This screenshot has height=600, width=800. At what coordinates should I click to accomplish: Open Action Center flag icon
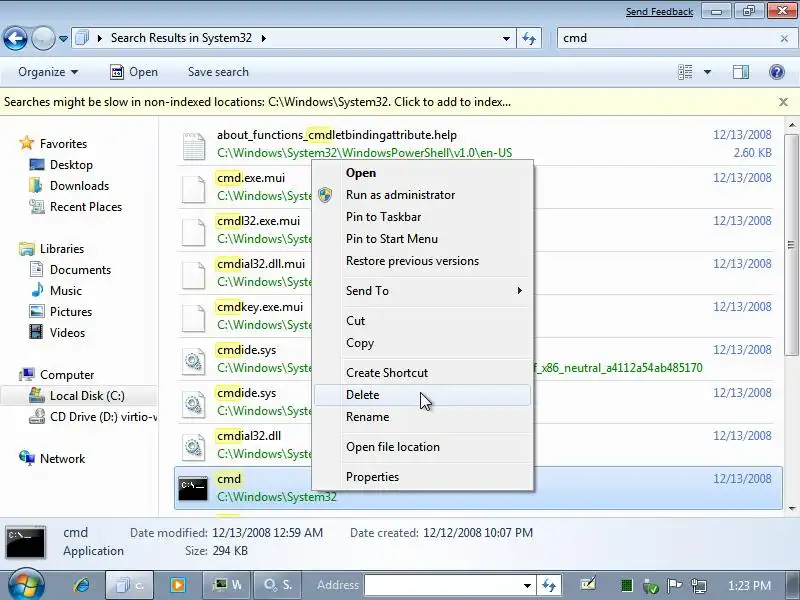(674, 585)
